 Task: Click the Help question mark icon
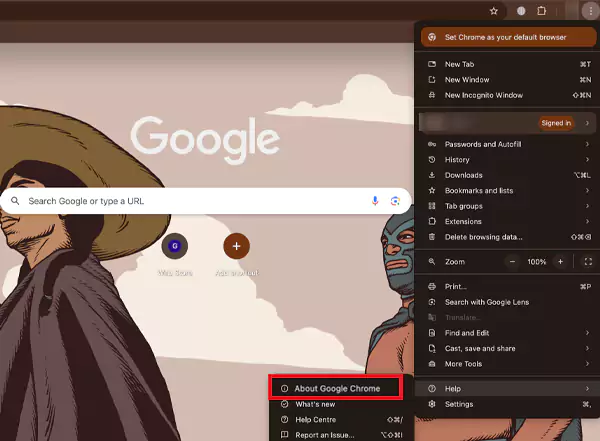pos(432,389)
